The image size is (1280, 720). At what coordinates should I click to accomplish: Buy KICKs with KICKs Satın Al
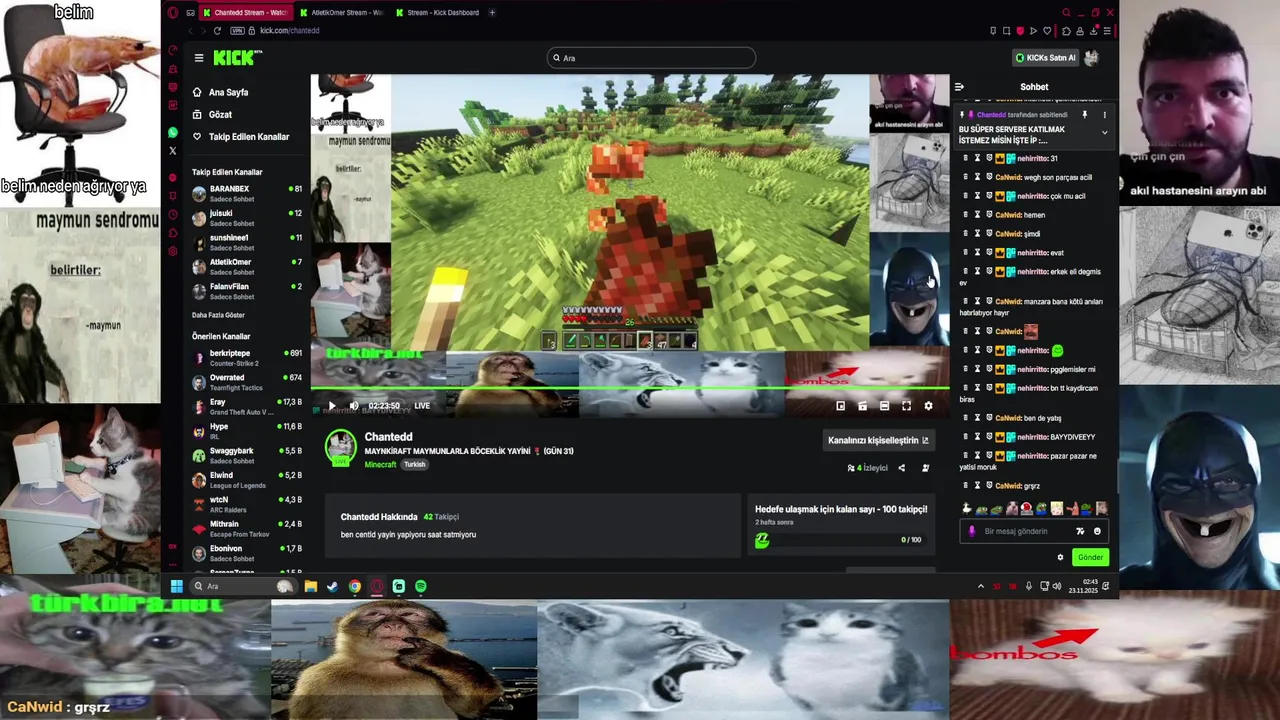(1045, 58)
